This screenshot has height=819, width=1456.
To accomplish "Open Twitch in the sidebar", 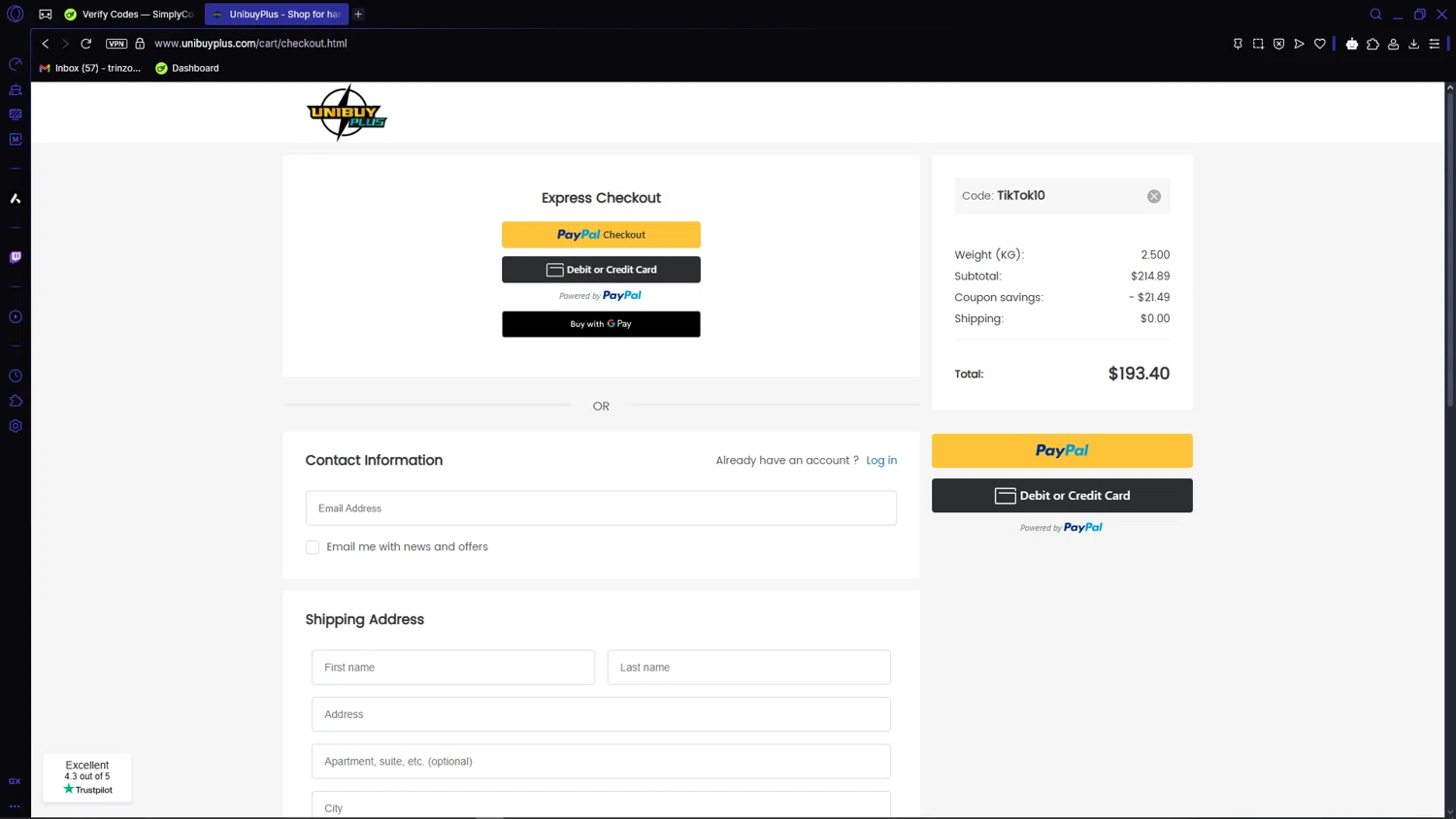I will [16, 257].
